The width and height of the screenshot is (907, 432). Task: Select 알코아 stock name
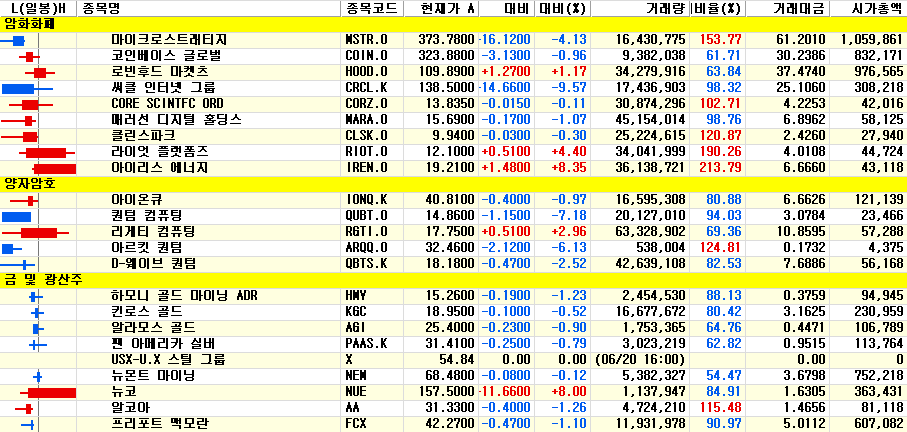coord(130,408)
